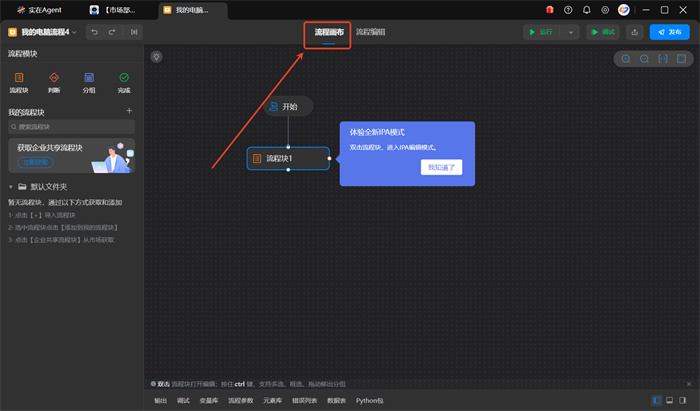Click the 完成 finish module icon
Viewport: 700px width, 411px height.
point(124,79)
